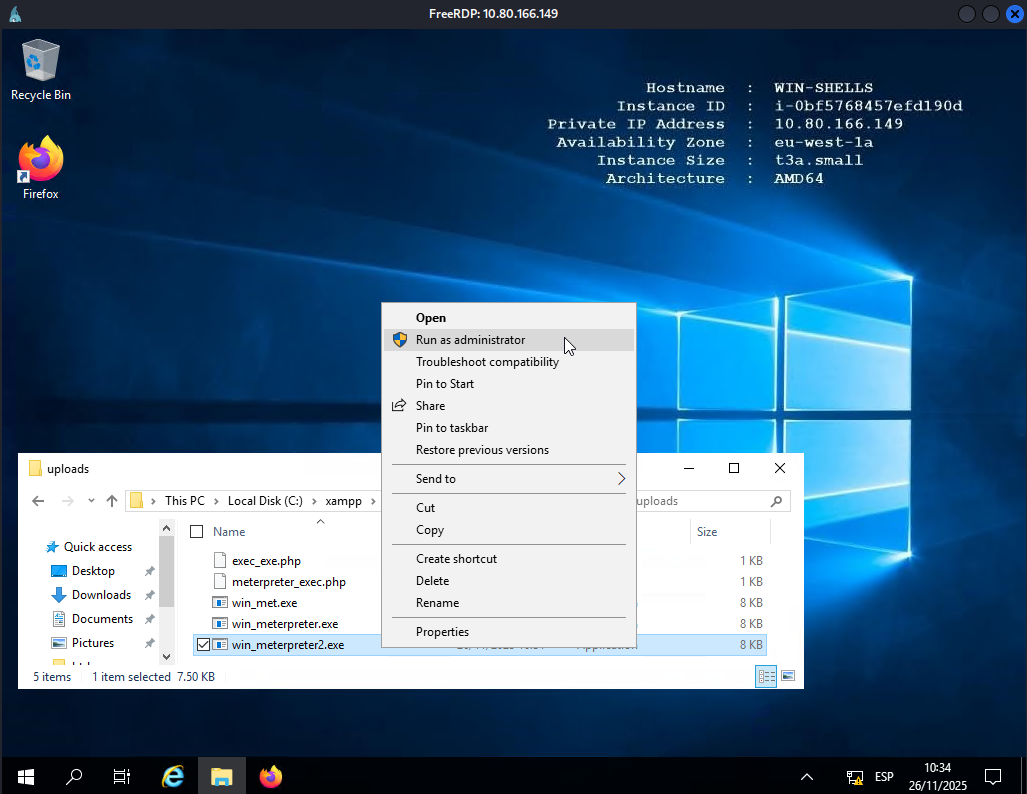Screen dimensions: 1027x794
Task: Click the Downloads arrow icon in sidebar
Action: tap(59, 595)
